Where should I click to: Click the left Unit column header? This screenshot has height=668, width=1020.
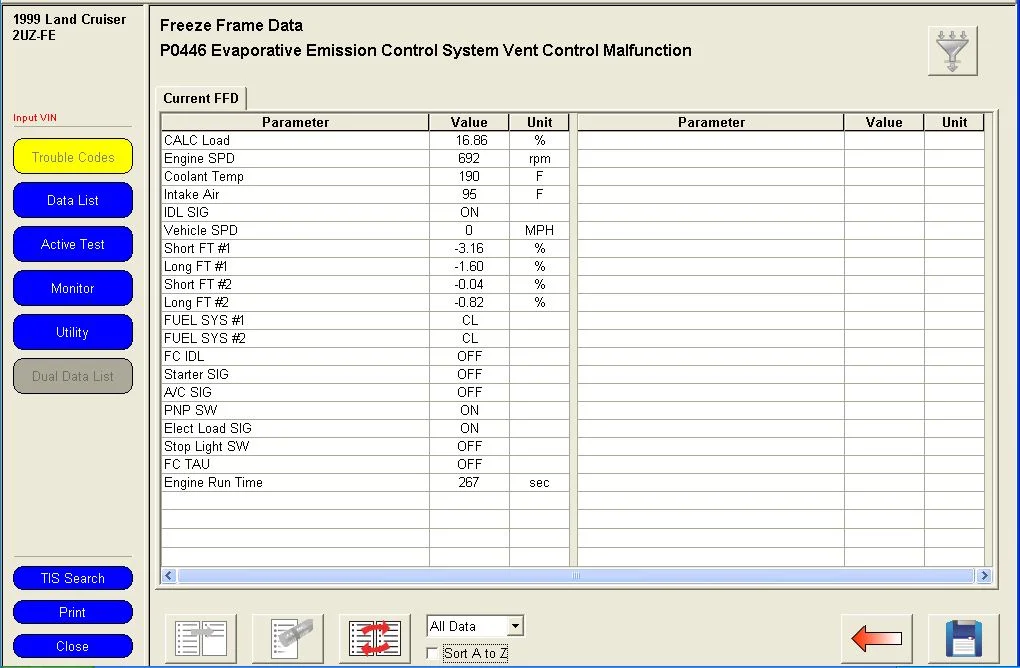click(x=539, y=122)
